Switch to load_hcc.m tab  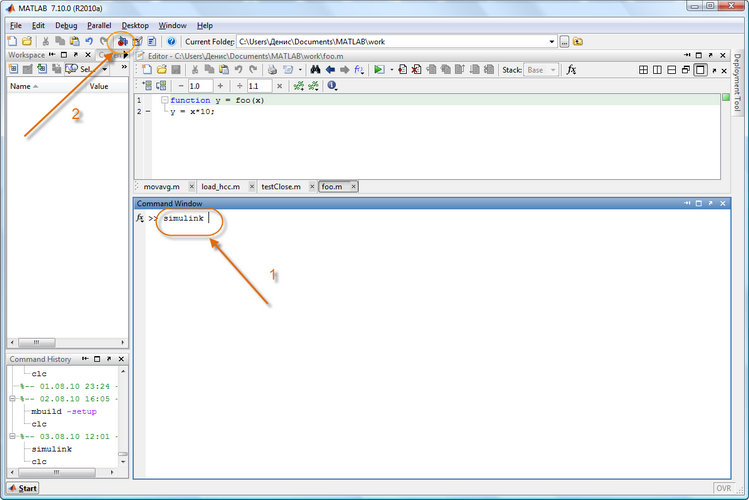click(x=221, y=186)
